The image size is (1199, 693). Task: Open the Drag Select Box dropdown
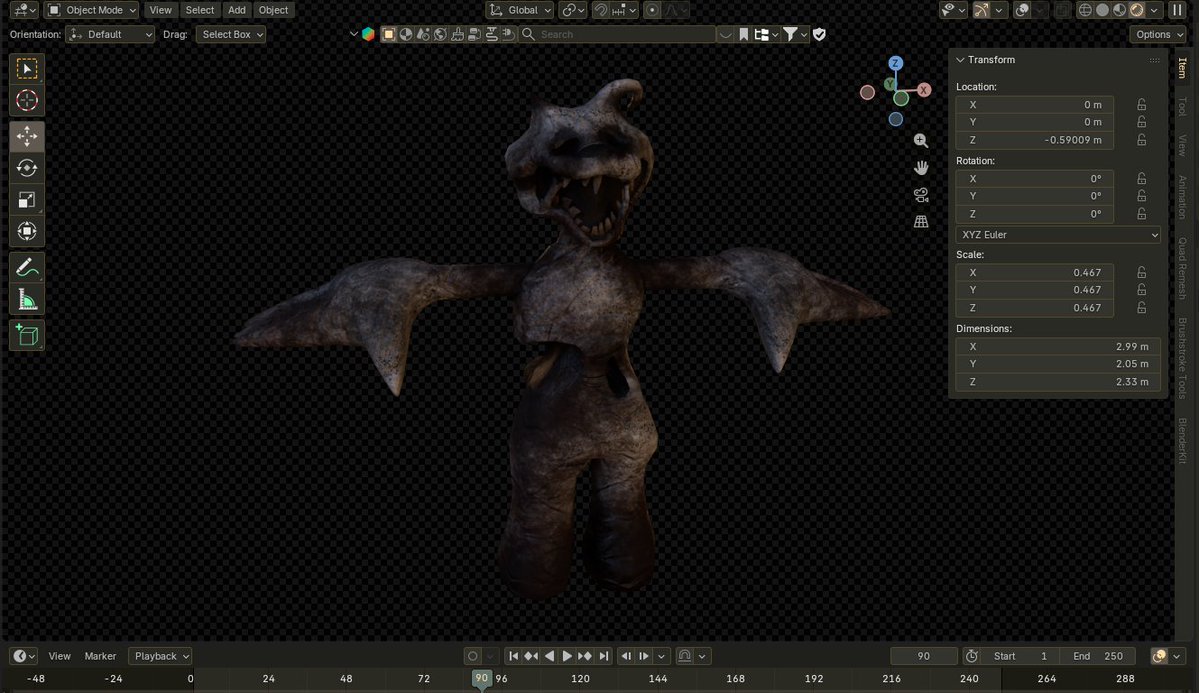coord(231,34)
